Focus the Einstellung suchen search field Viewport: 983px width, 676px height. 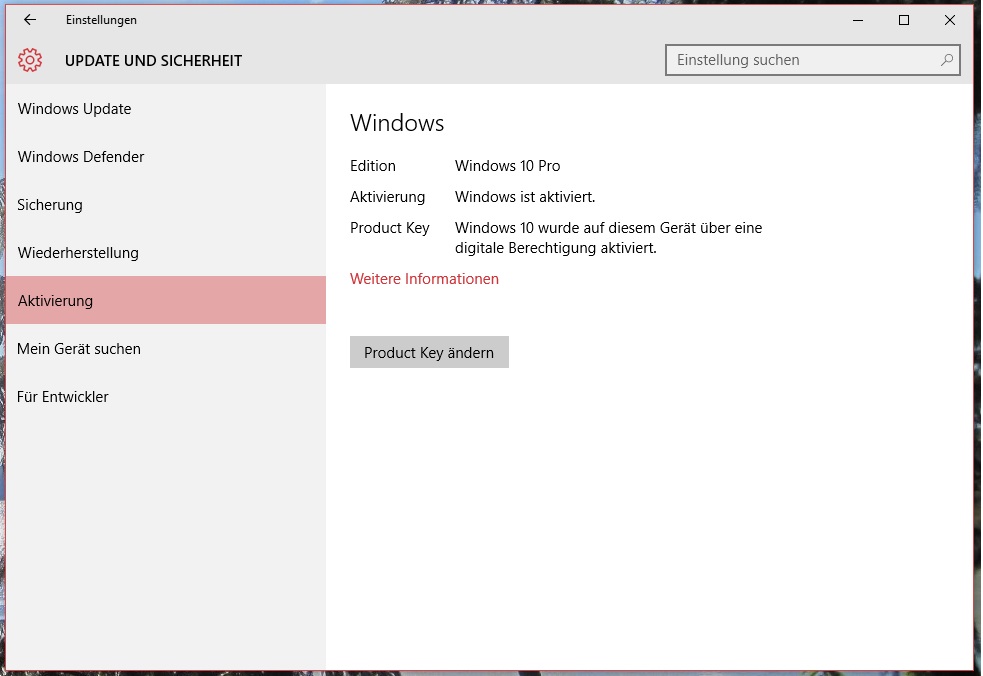[812, 60]
